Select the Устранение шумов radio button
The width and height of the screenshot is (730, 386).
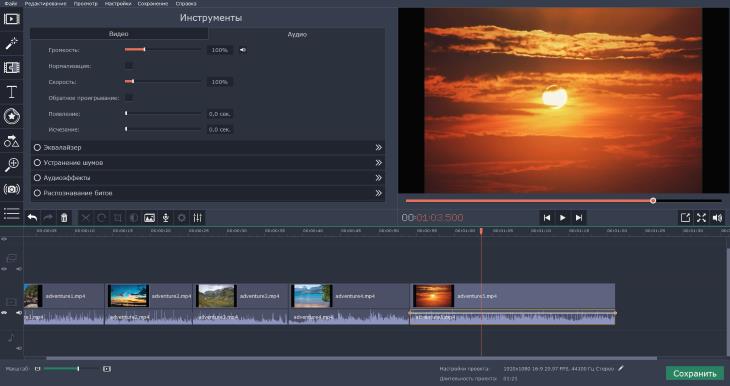pos(37,163)
